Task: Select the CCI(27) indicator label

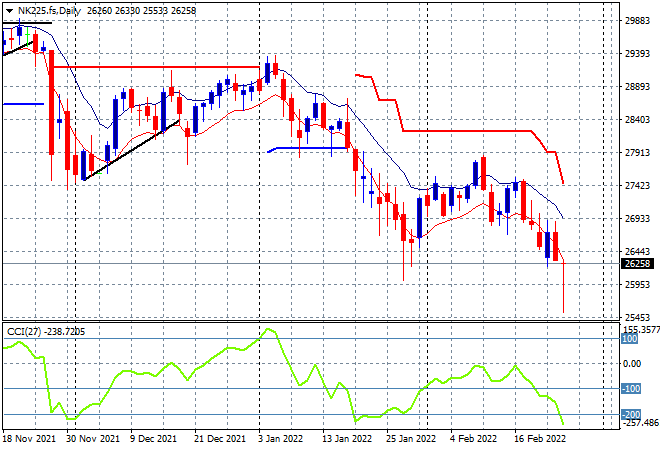Action: click(24, 332)
